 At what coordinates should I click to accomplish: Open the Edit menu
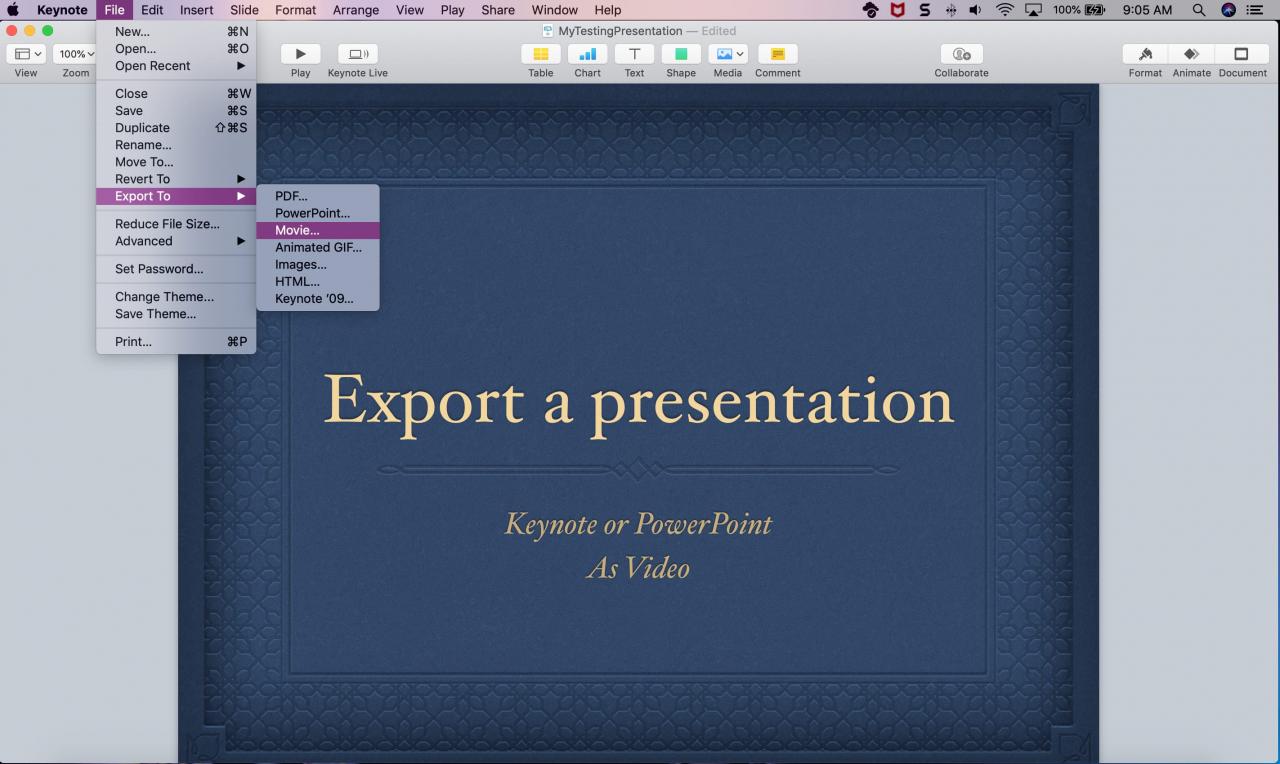tap(152, 10)
